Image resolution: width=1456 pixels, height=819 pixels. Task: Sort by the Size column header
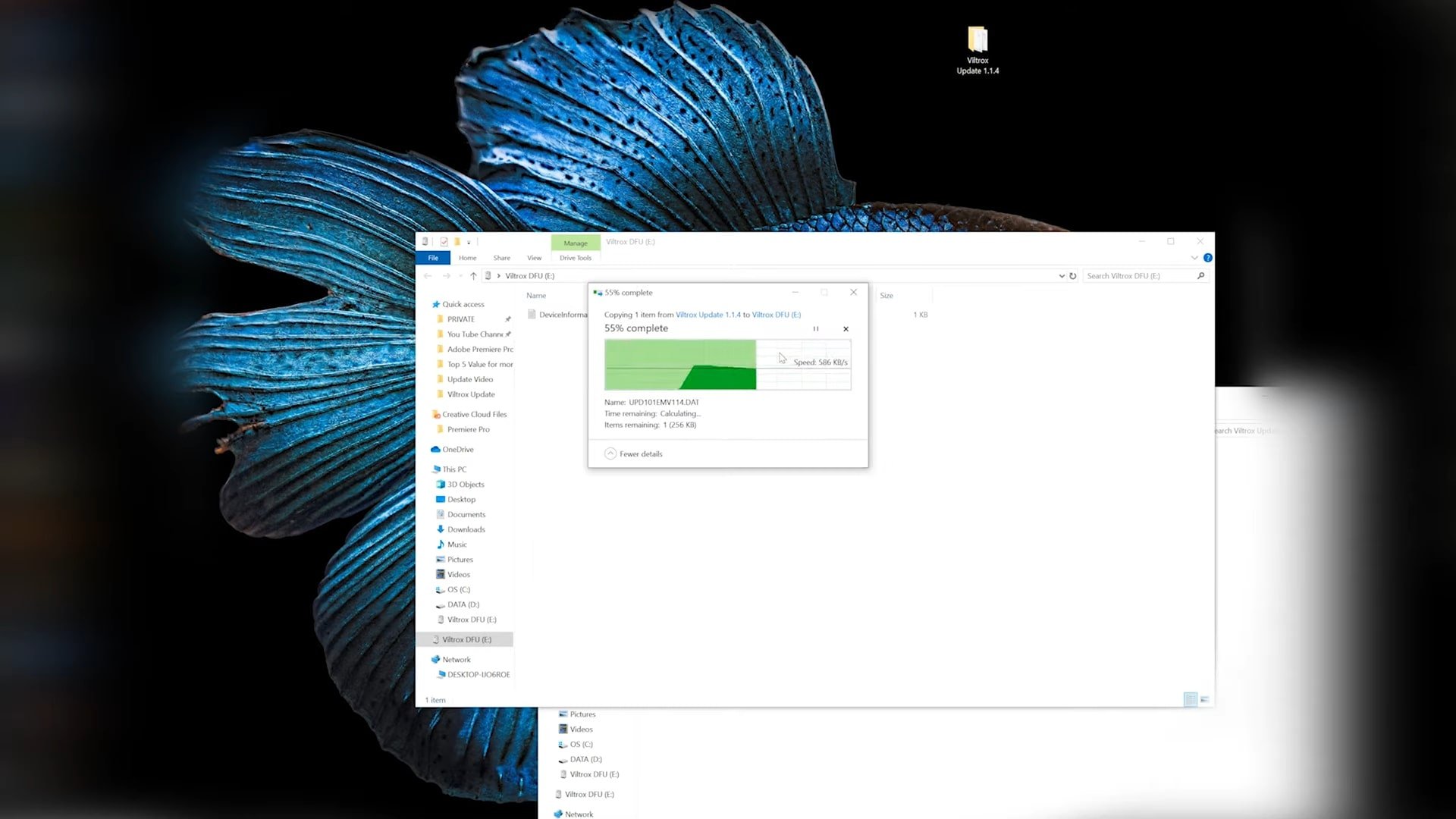click(x=886, y=296)
